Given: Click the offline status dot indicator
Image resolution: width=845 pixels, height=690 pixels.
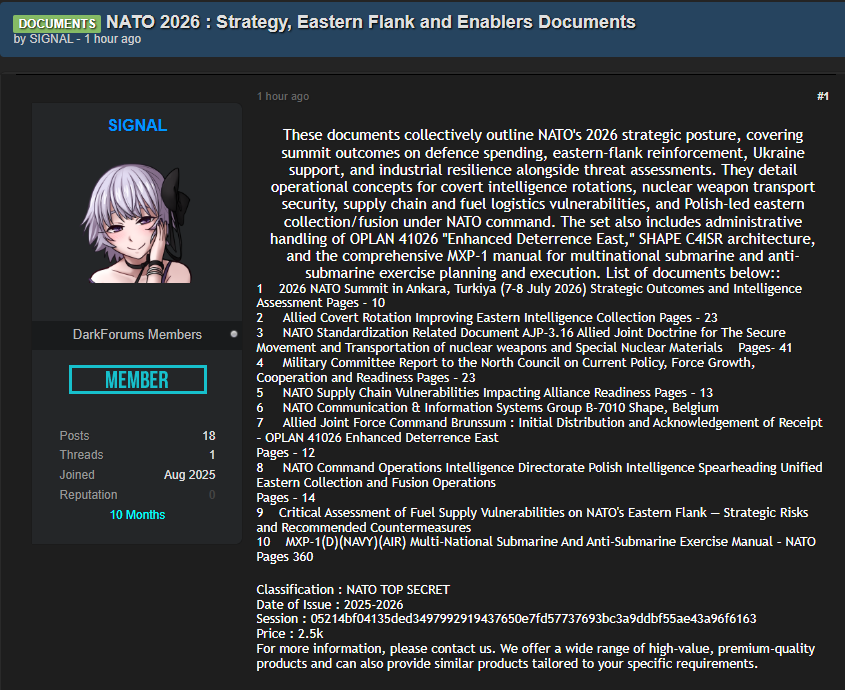Looking at the screenshot, I should pos(234,334).
